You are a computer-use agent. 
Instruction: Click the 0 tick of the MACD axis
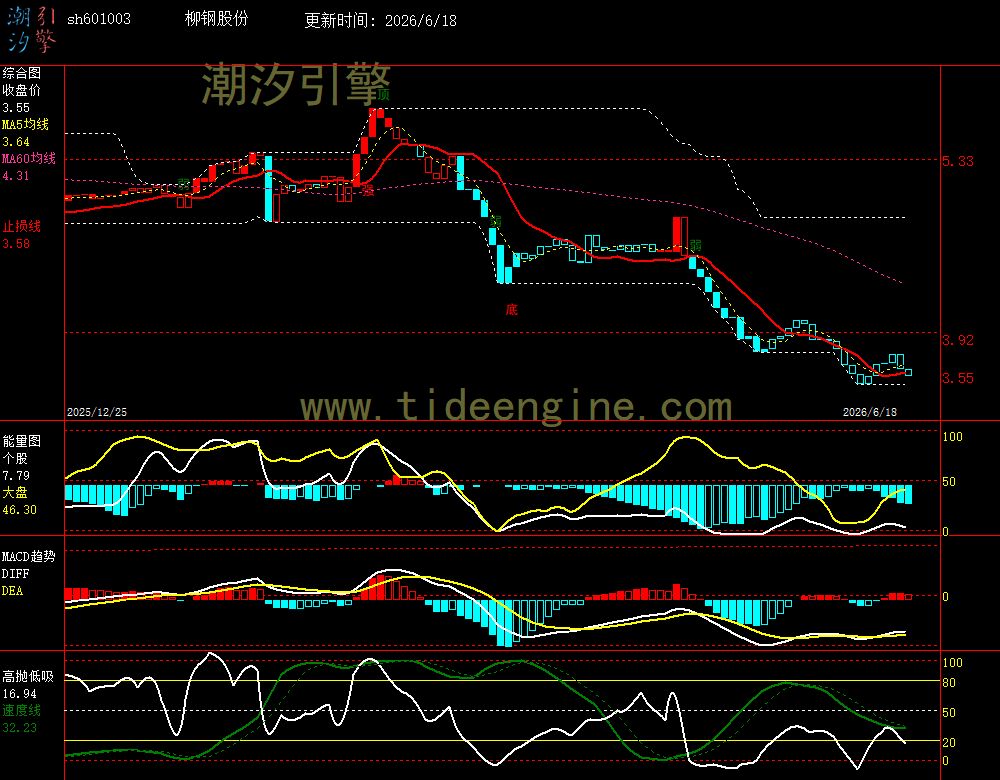[945, 597]
